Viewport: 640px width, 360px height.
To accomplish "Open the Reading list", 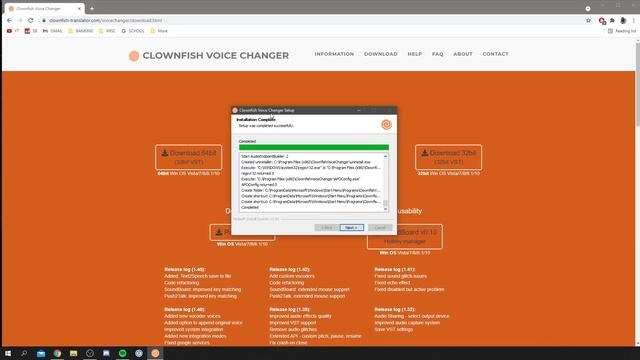I will point(622,31).
